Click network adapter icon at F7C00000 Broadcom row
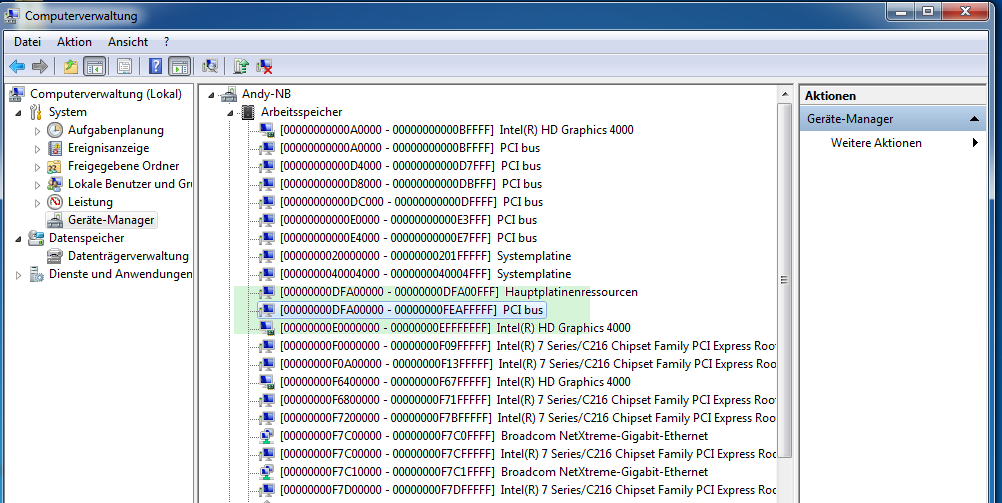This screenshot has height=503, width=1002. point(266,436)
